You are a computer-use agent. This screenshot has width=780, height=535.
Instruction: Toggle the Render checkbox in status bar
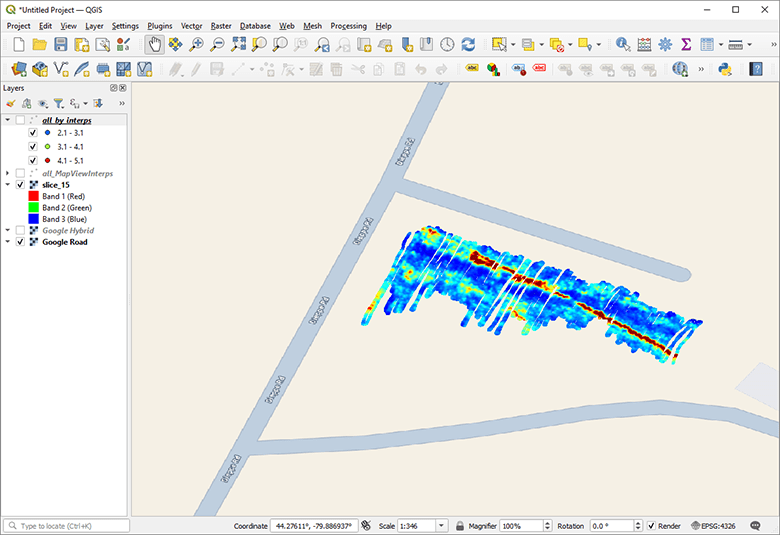pos(651,526)
